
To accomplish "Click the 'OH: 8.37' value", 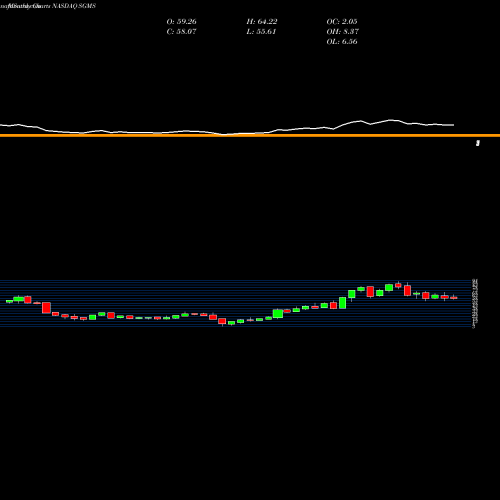I will [x=343, y=32].
